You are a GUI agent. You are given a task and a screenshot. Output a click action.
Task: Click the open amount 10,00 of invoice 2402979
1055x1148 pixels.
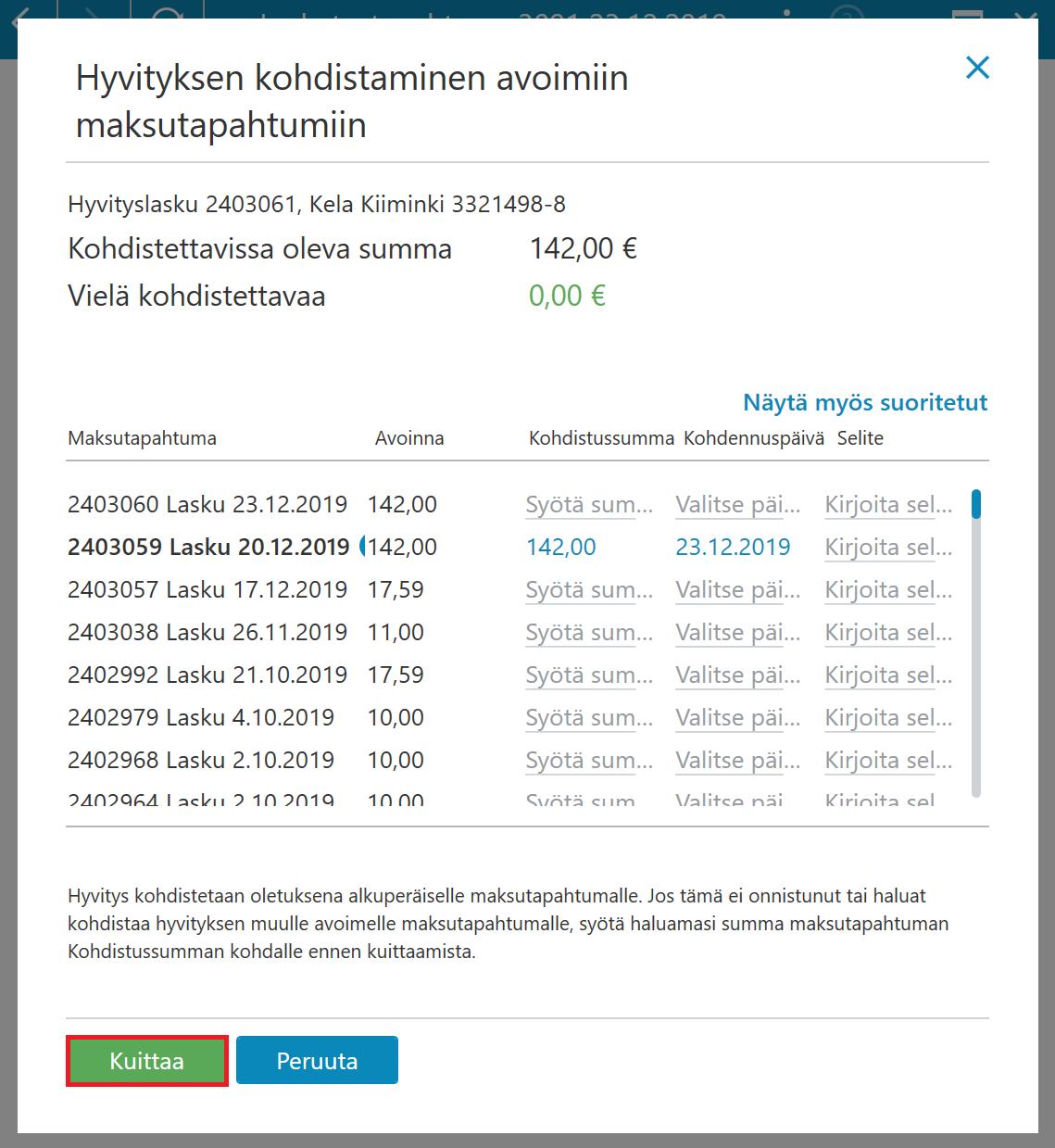click(396, 718)
